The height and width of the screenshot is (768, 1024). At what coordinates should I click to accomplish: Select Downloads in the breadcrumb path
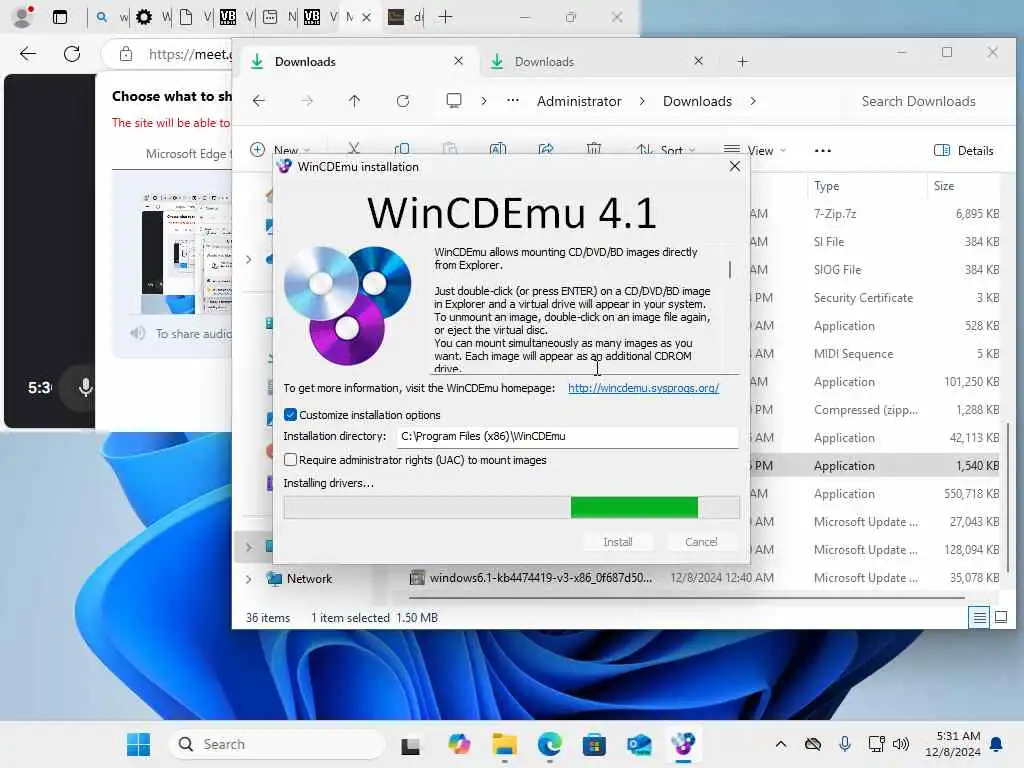pyautogui.click(x=697, y=101)
